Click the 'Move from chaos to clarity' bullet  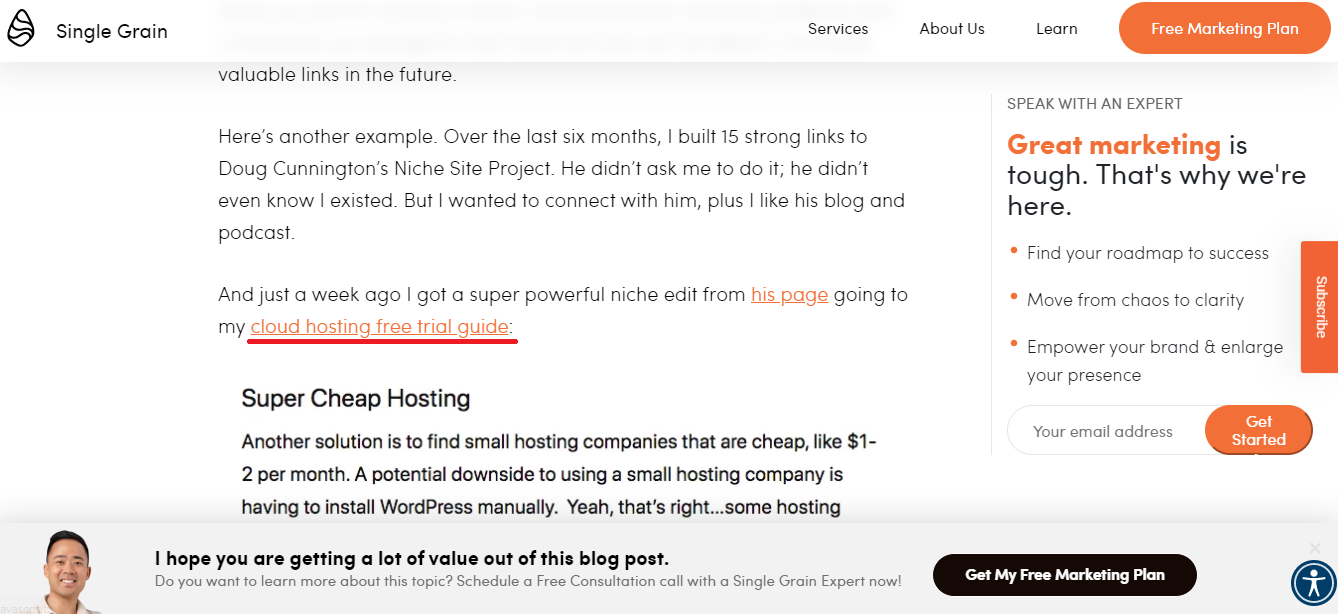(x=1135, y=300)
